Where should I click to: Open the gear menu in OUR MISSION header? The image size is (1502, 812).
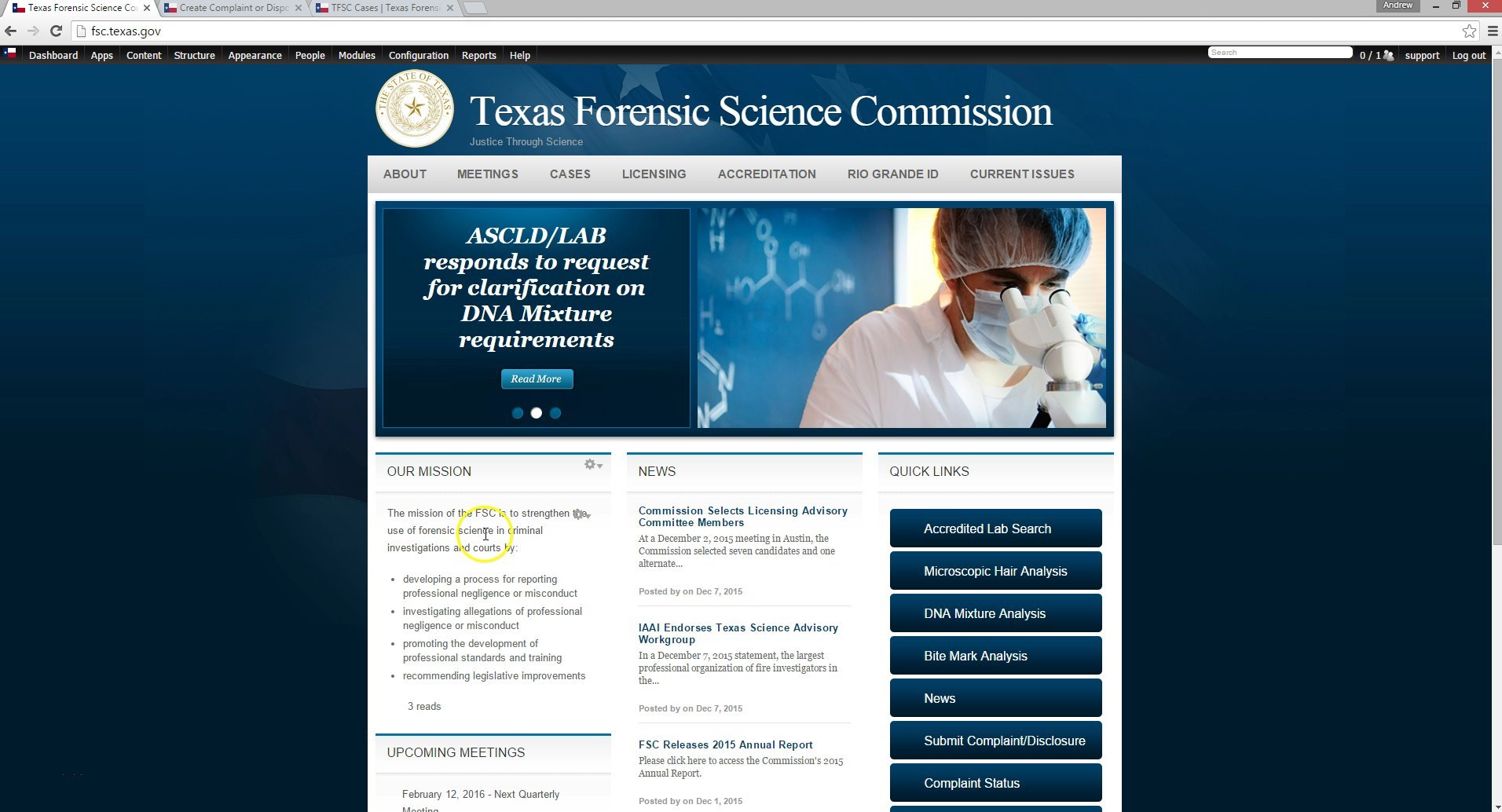593,465
